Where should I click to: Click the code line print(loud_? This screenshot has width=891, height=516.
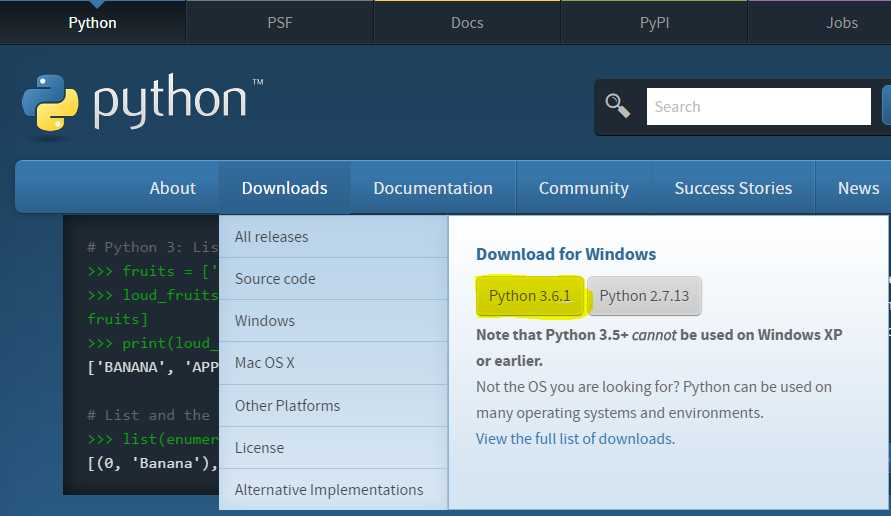(x=153, y=343)
